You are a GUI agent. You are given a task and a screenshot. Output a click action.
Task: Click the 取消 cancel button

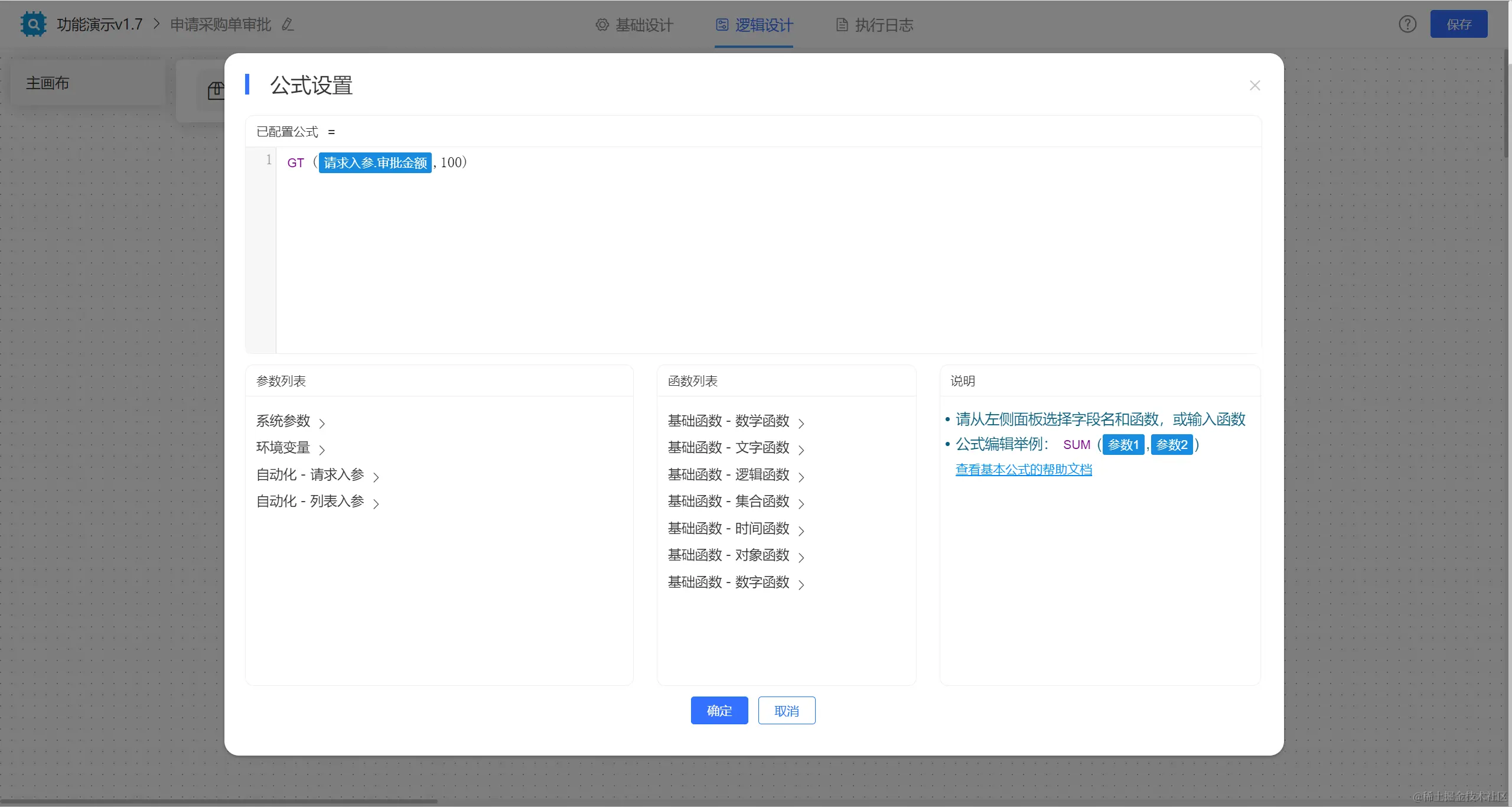(x=786, y=711)
